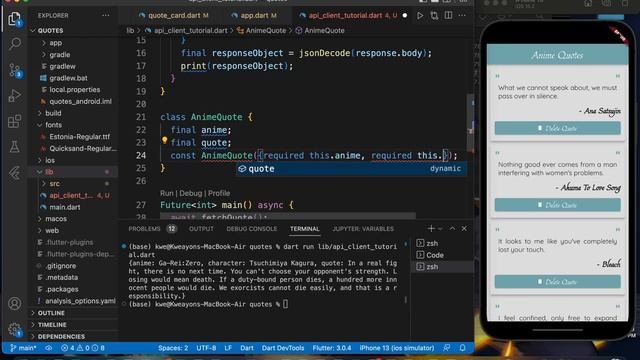The image size is (640, 360).
Task: Open the main branch indicator in status bar
Action: (x=23, y=348)
